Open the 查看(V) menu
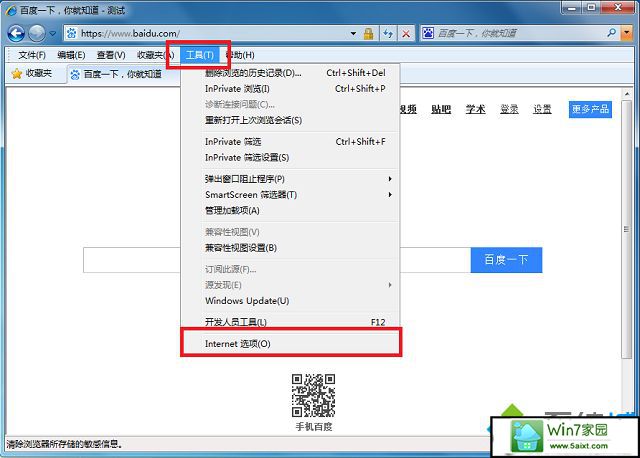This screenshot has width=640, height=458. [111, 55]
